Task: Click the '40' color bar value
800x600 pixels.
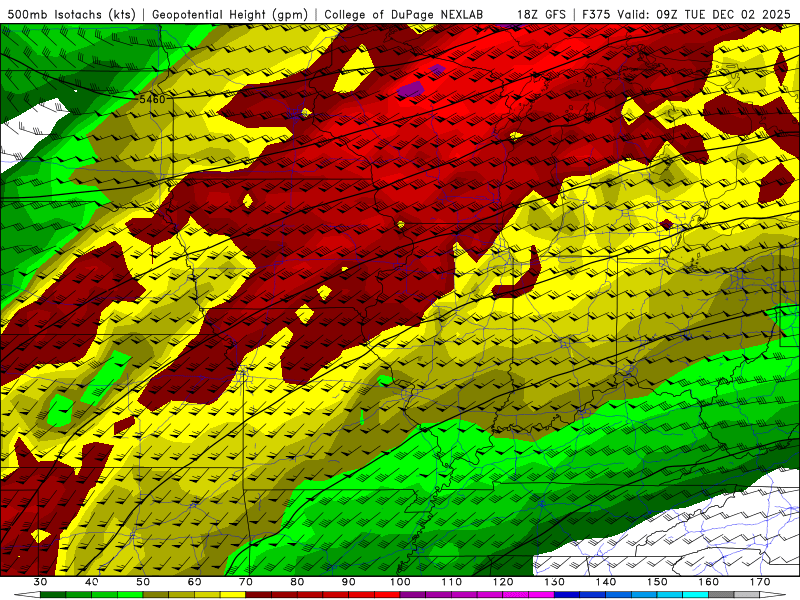Action: tap(92, 582)
